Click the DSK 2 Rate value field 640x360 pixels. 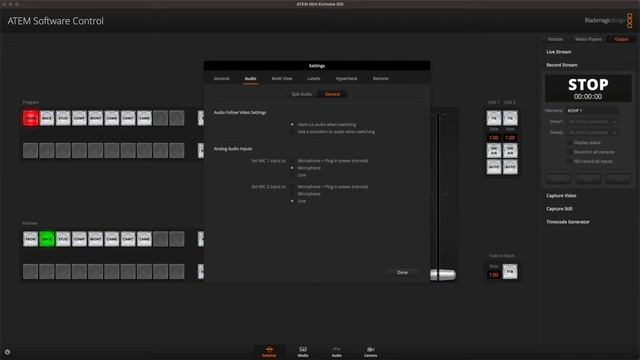point(510,138)
